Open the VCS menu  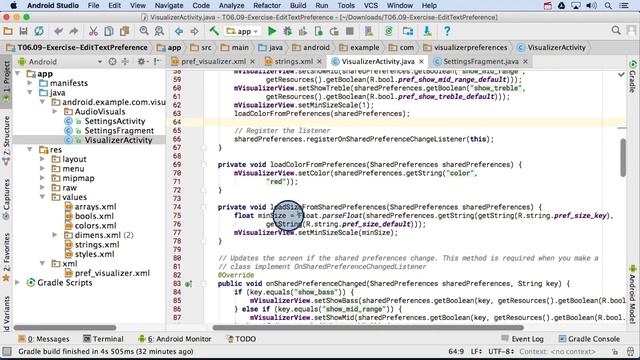[x=371, y=6]
